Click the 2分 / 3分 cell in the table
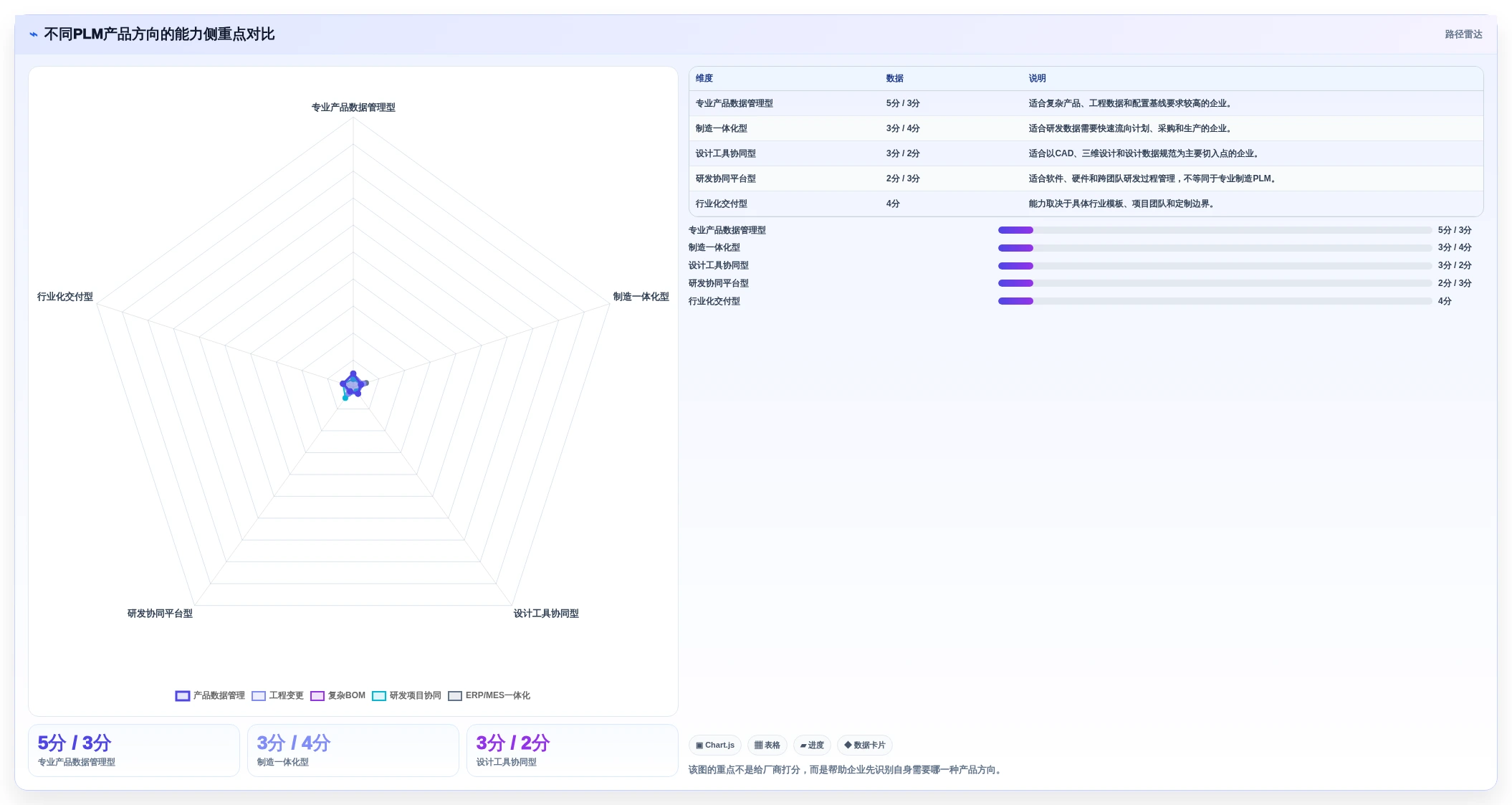Viewport: 1512px width, 805px height. click(x=903, y=178)
